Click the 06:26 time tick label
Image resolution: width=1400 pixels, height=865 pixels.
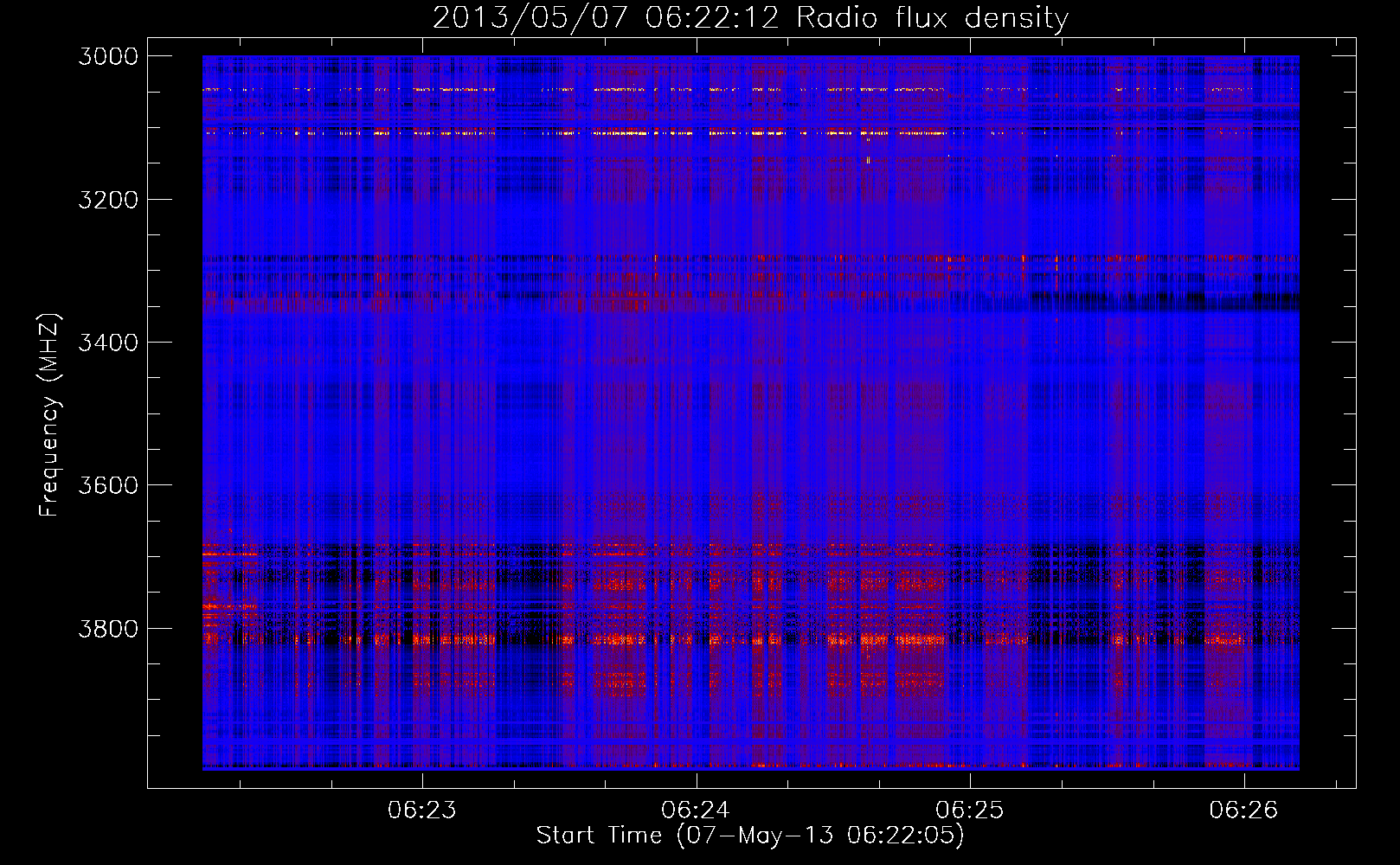pyautogui.click(x=1243, y=810)
